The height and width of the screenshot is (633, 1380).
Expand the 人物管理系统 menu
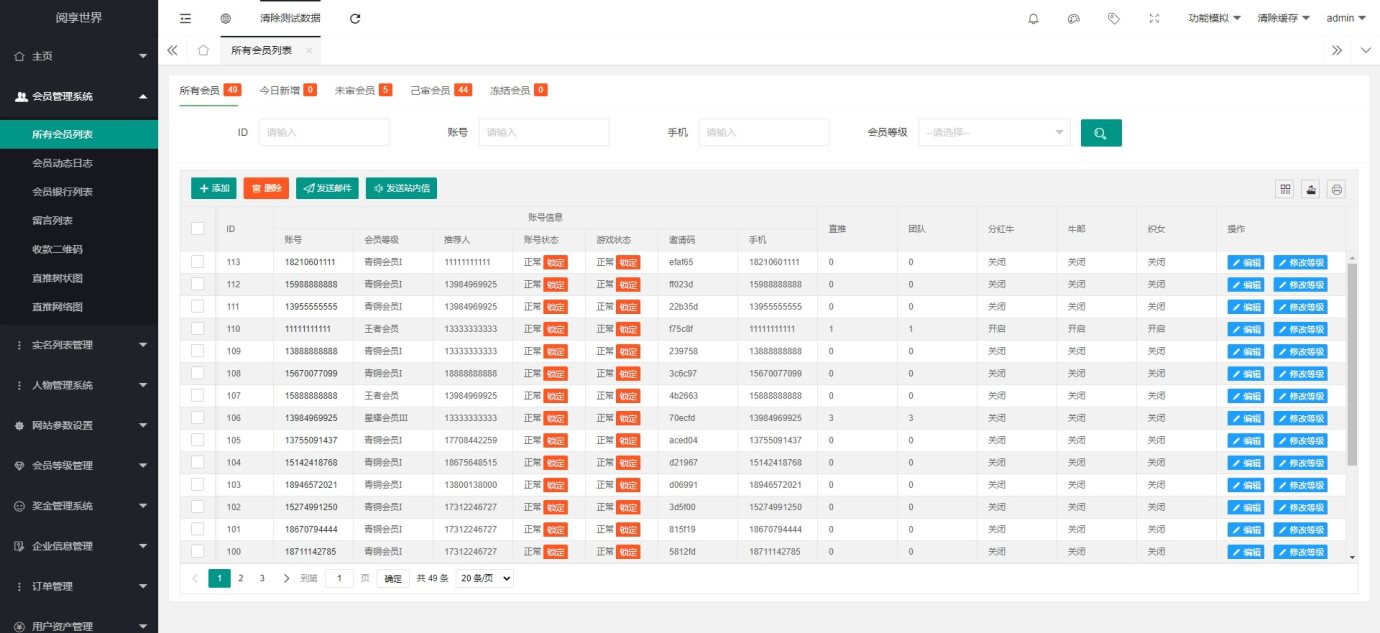tap(79, 385)
